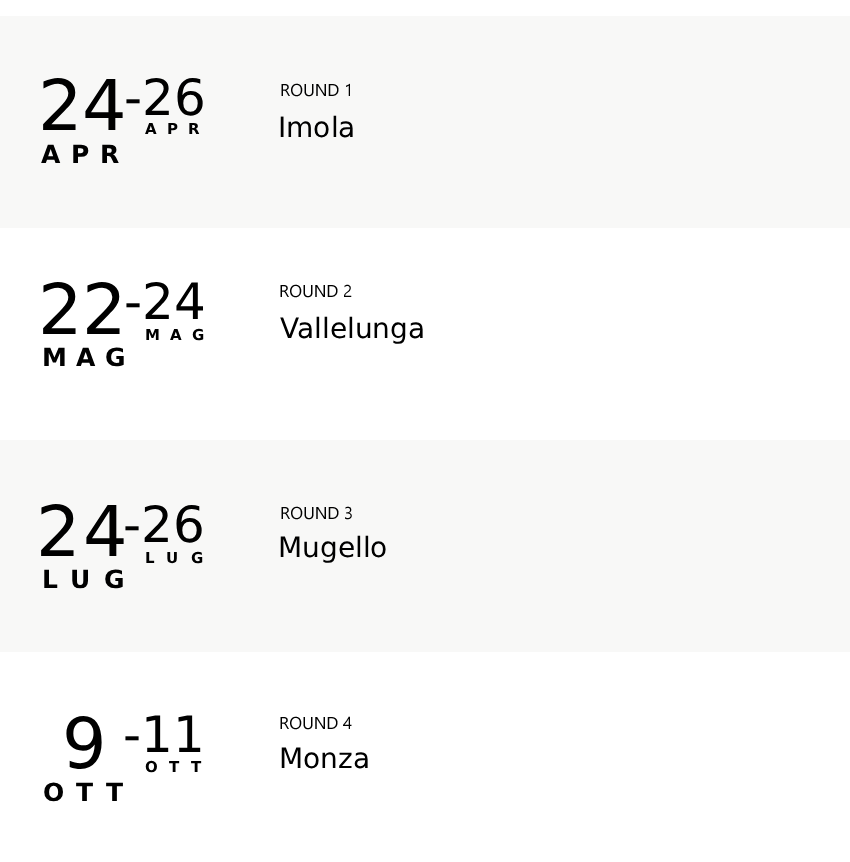Open the Vallelunga circuit link
Image resolution: width=850 pixels, height=862 pixels.
(x=352, y=329)
